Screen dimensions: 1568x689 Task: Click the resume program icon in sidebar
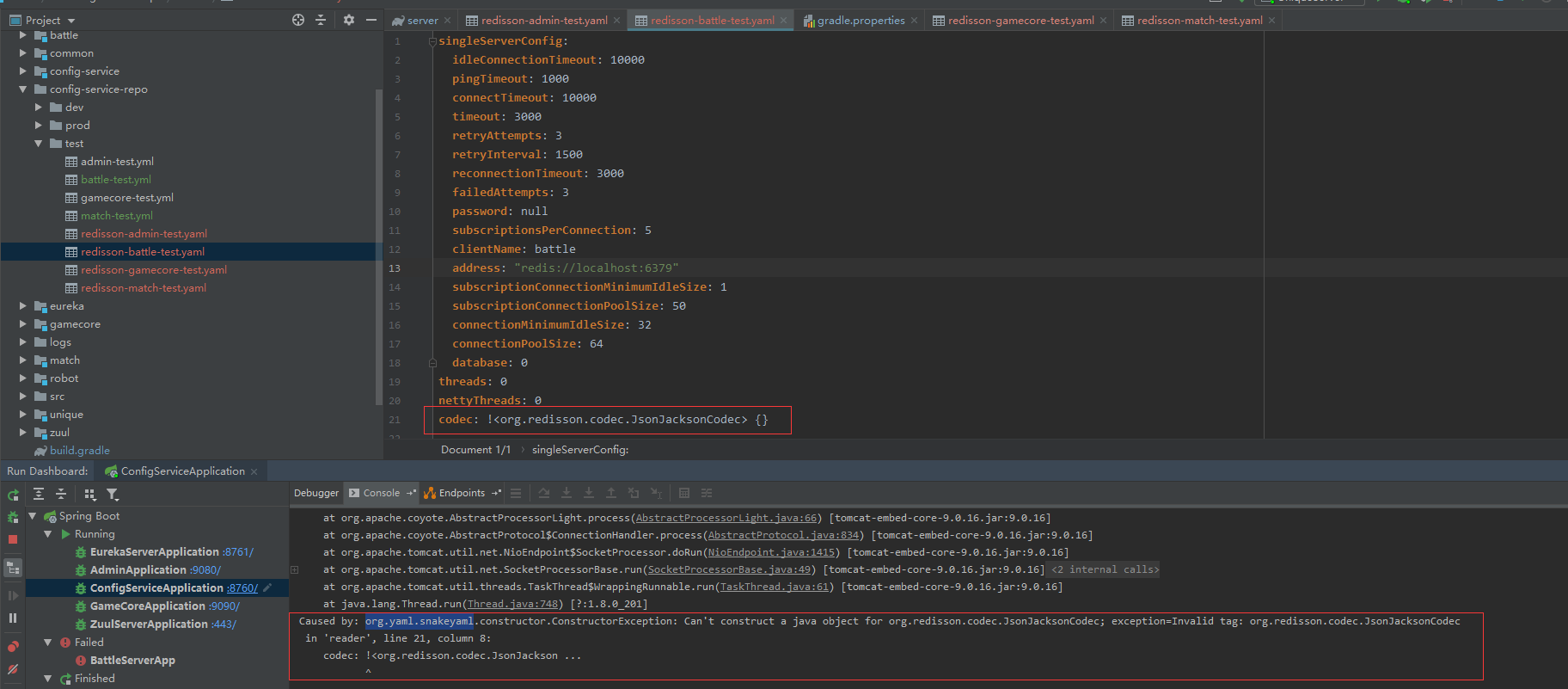pyautogui.click(x=13, y=595)
